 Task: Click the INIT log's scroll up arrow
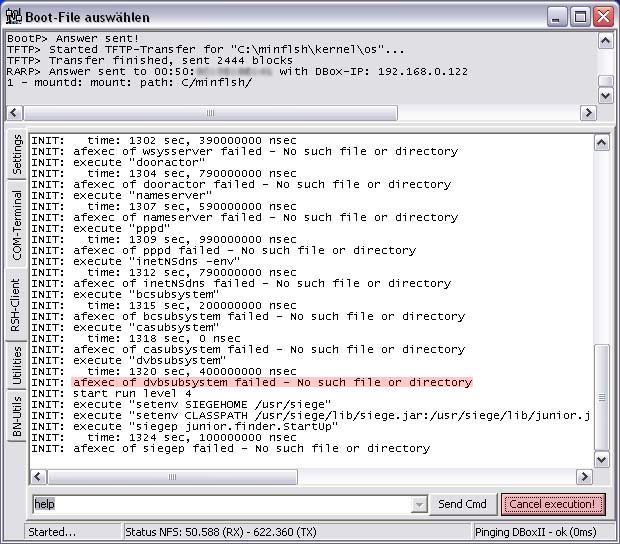click(x=601, y=143)
